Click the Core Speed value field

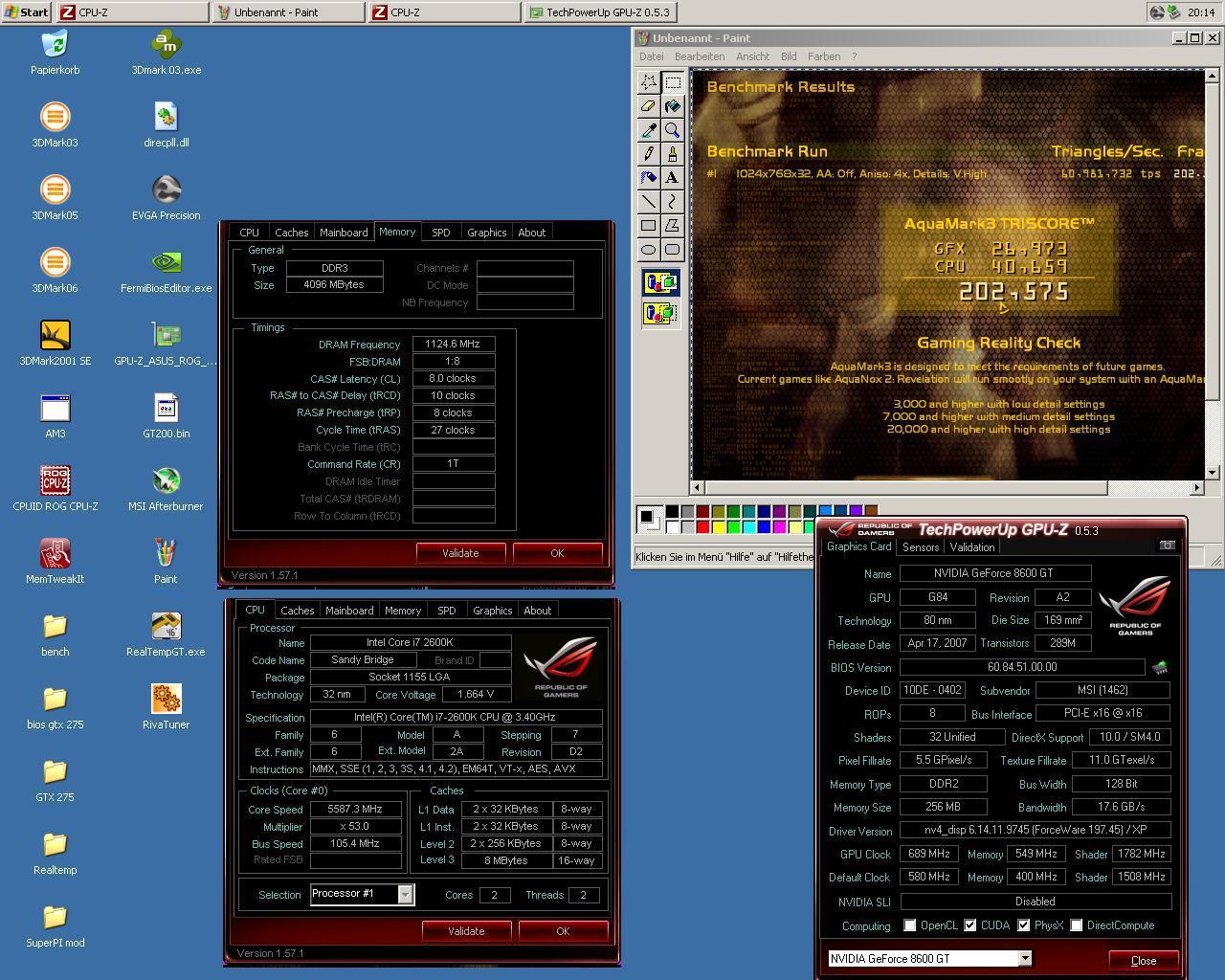pyautogui.click(x=355, y=809)
